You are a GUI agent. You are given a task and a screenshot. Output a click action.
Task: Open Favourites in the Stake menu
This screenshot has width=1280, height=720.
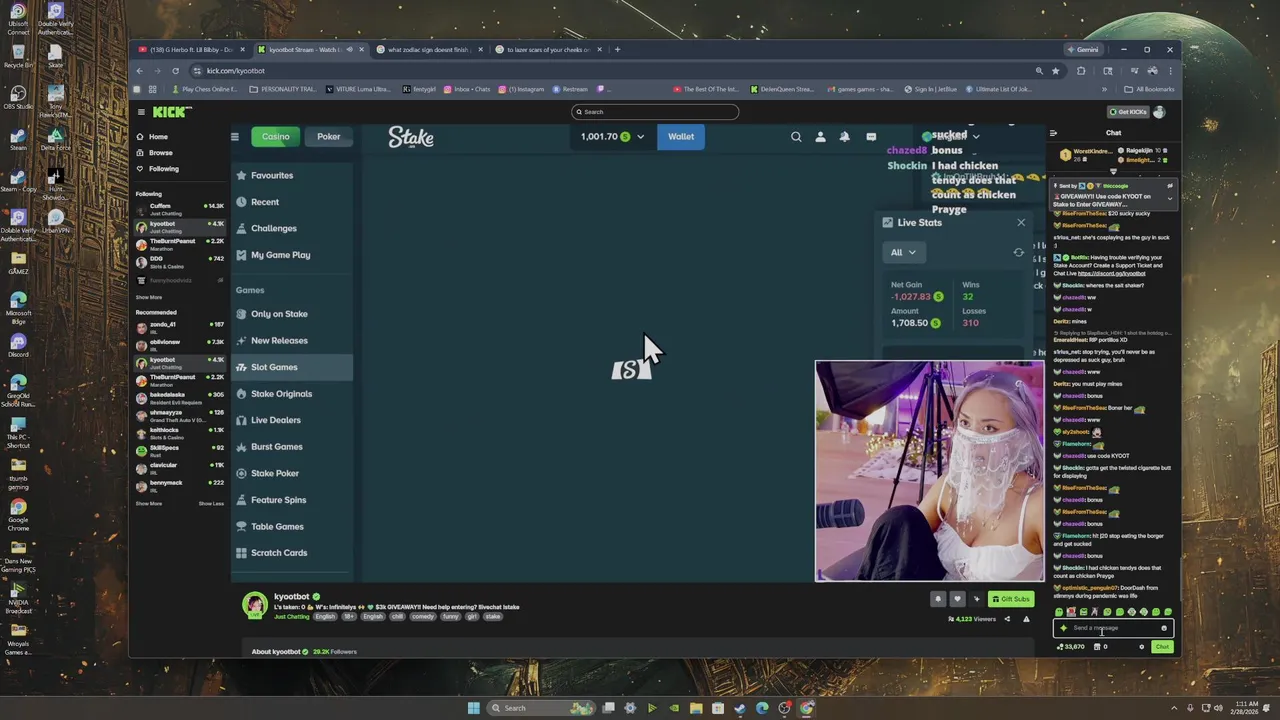(x=292, y=175)
